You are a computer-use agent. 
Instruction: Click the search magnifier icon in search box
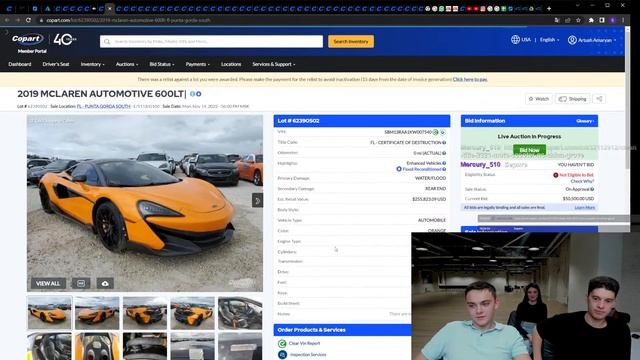pos(107,41)
